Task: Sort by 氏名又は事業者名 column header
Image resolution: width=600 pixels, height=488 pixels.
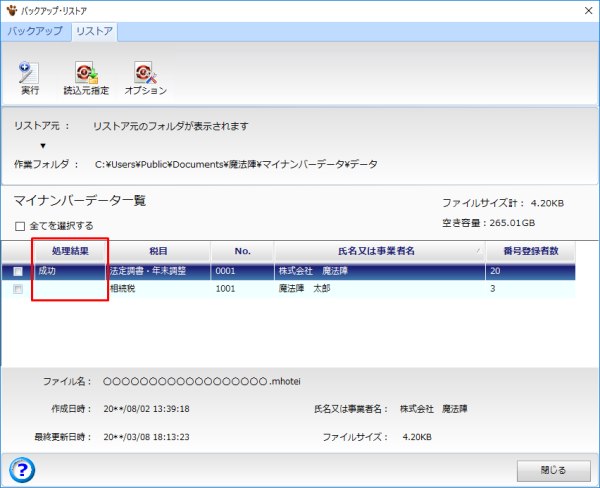Action: 375,251
